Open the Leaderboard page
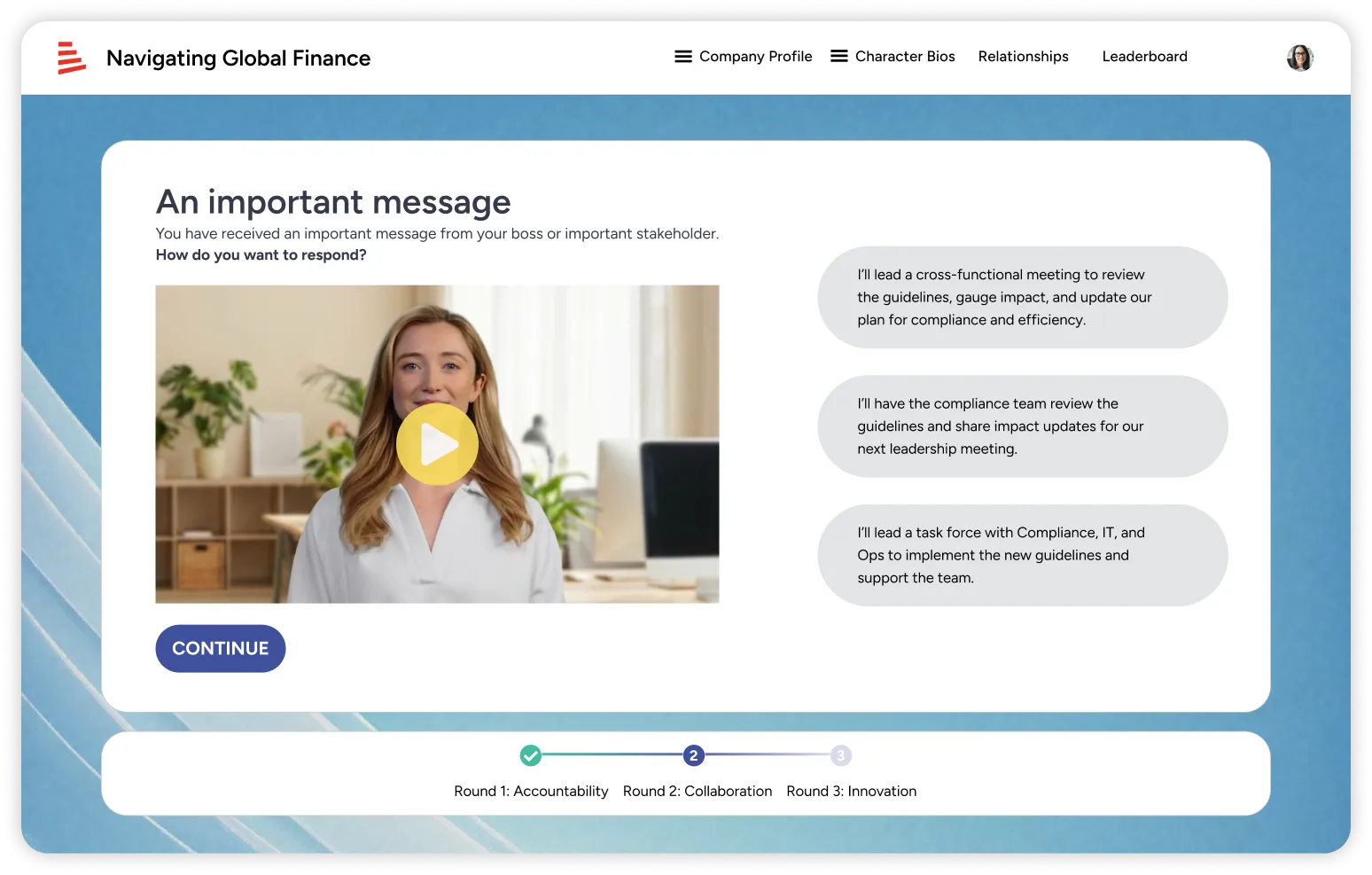The height and width of the screenshot is (875, 1372). coord(1144,57)
